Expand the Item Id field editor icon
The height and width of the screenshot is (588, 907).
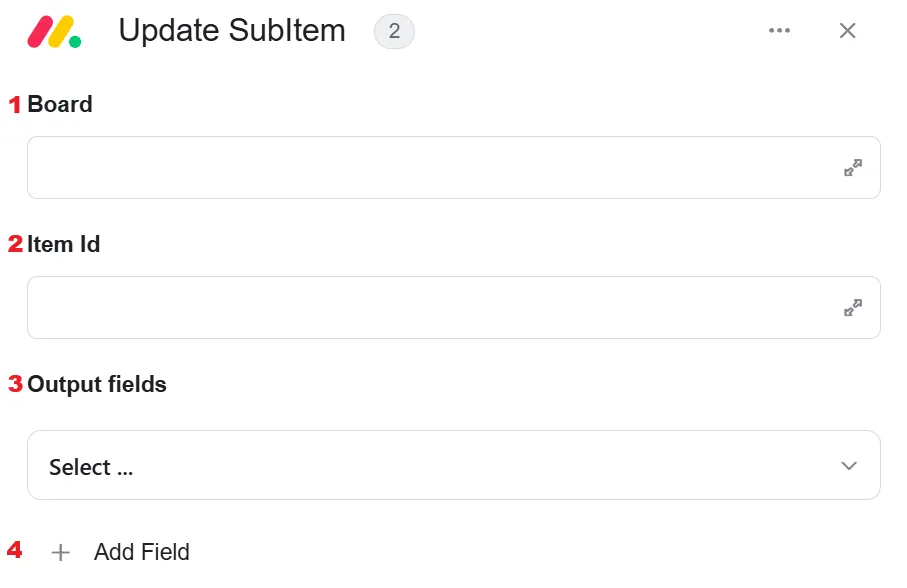[853, 308]
